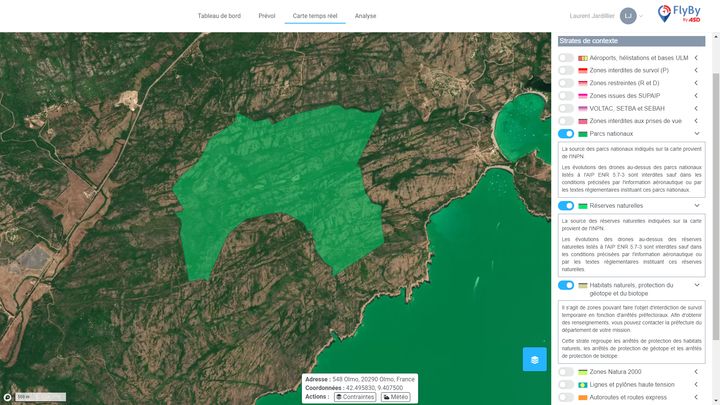
Task: Click the Laurent Jardillier user name
Action: 592,16
